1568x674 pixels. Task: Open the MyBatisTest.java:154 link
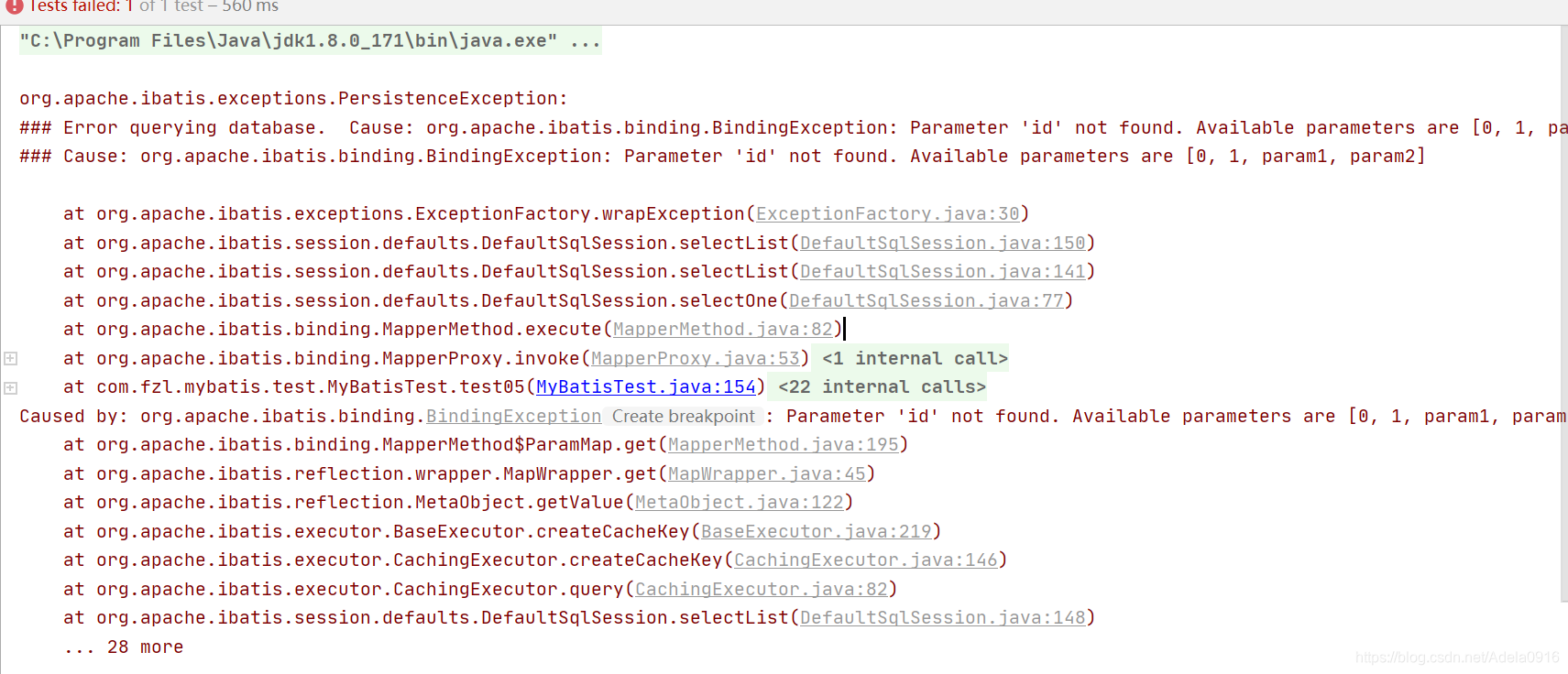pyautogui.click(x=646, y=386)
